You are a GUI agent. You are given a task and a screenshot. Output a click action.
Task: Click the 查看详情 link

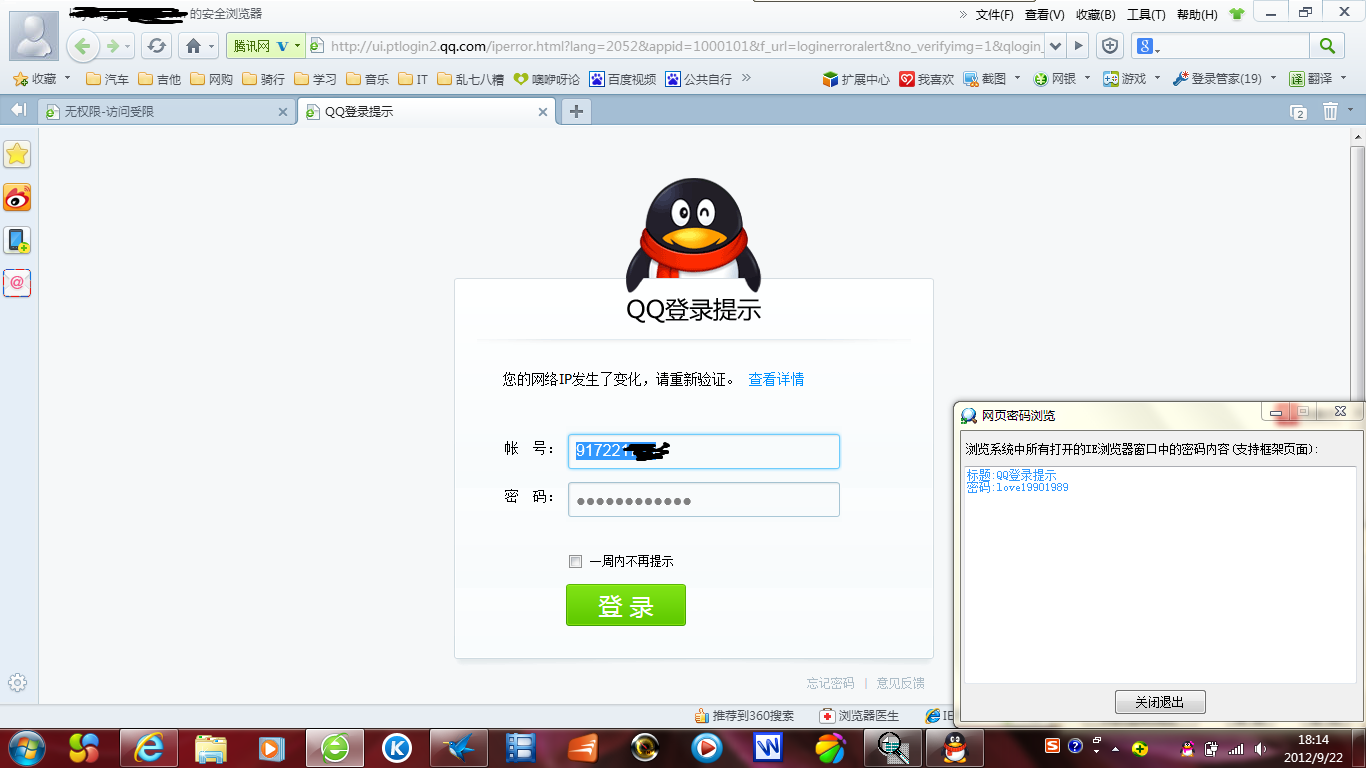(x=776, y=379)
